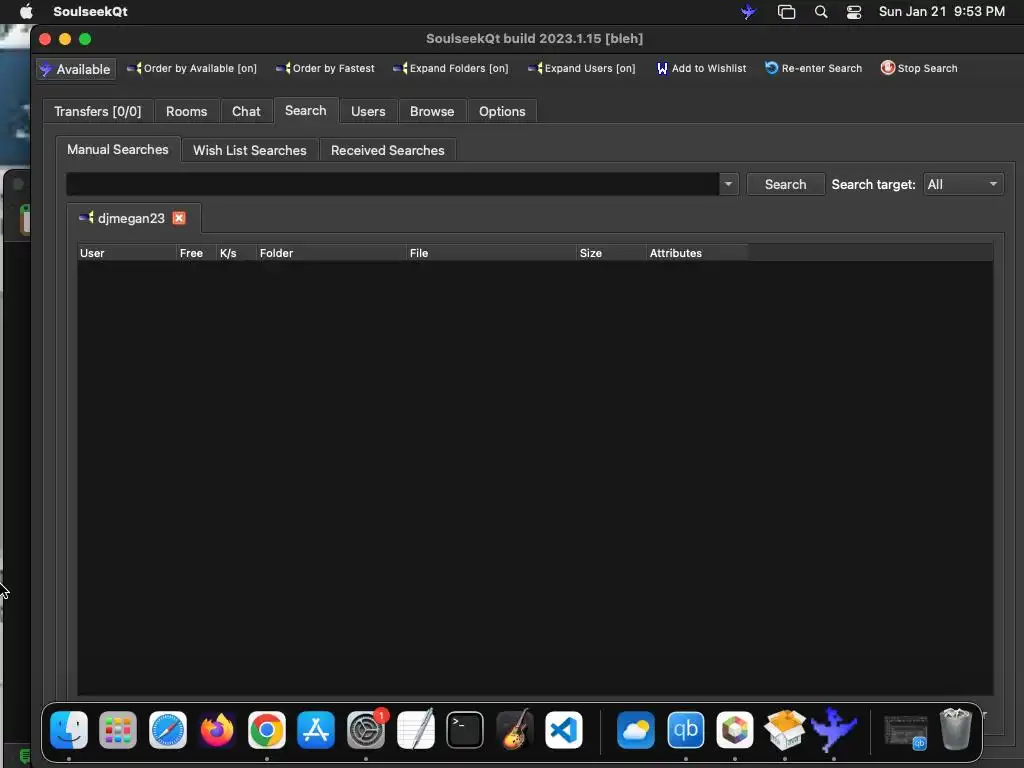This screenshot has width=1024, height=768.
Task: Click SoulseekQt bird icon in Dock
Action: coord(834,729)
